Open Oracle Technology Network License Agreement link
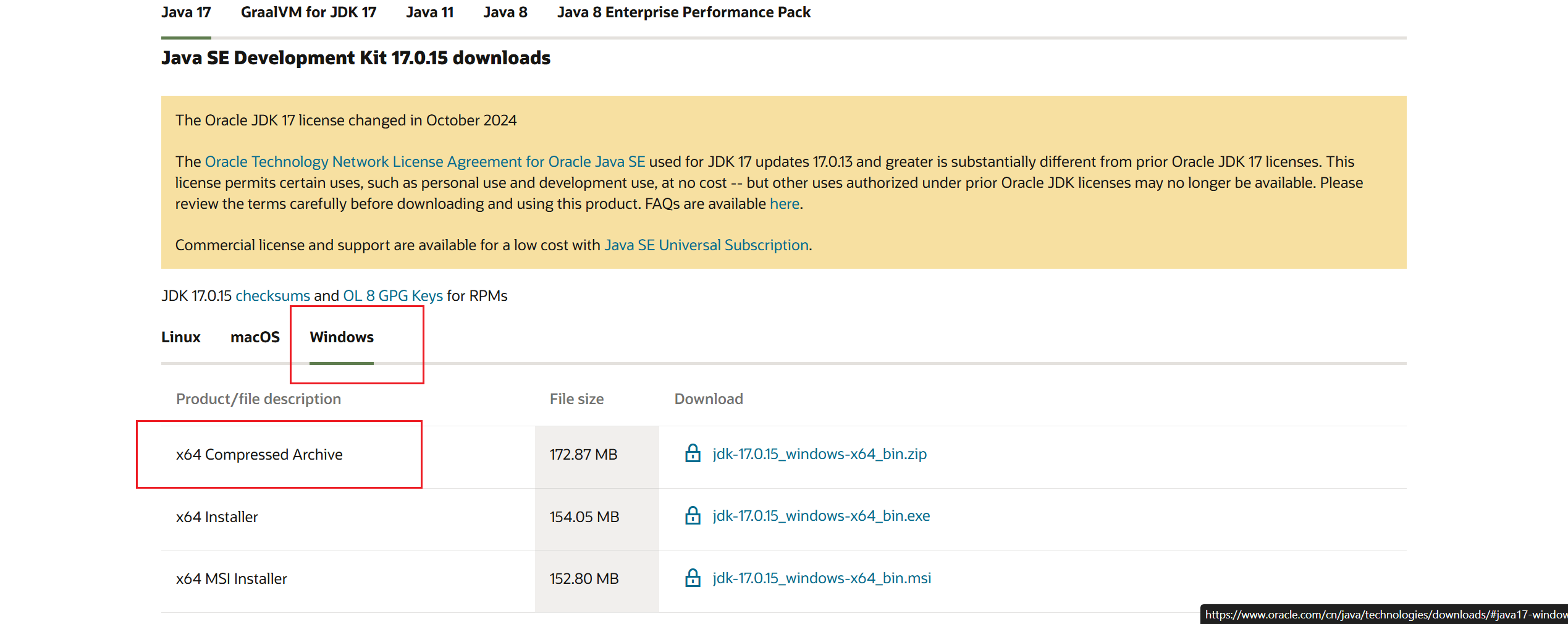1568x624 pixels. coord(425,162)
